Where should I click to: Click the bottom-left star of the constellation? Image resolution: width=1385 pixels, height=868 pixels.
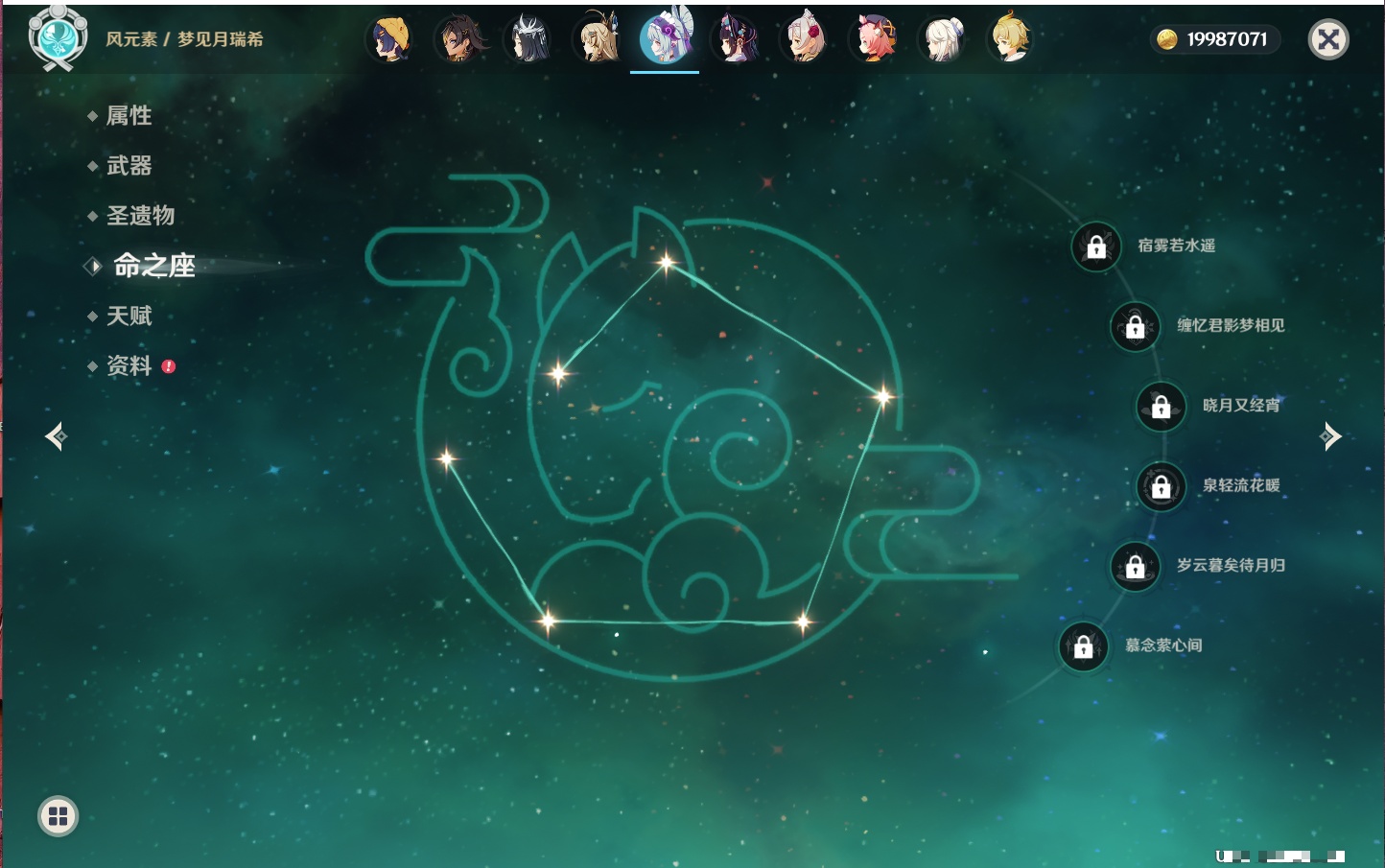548,621
